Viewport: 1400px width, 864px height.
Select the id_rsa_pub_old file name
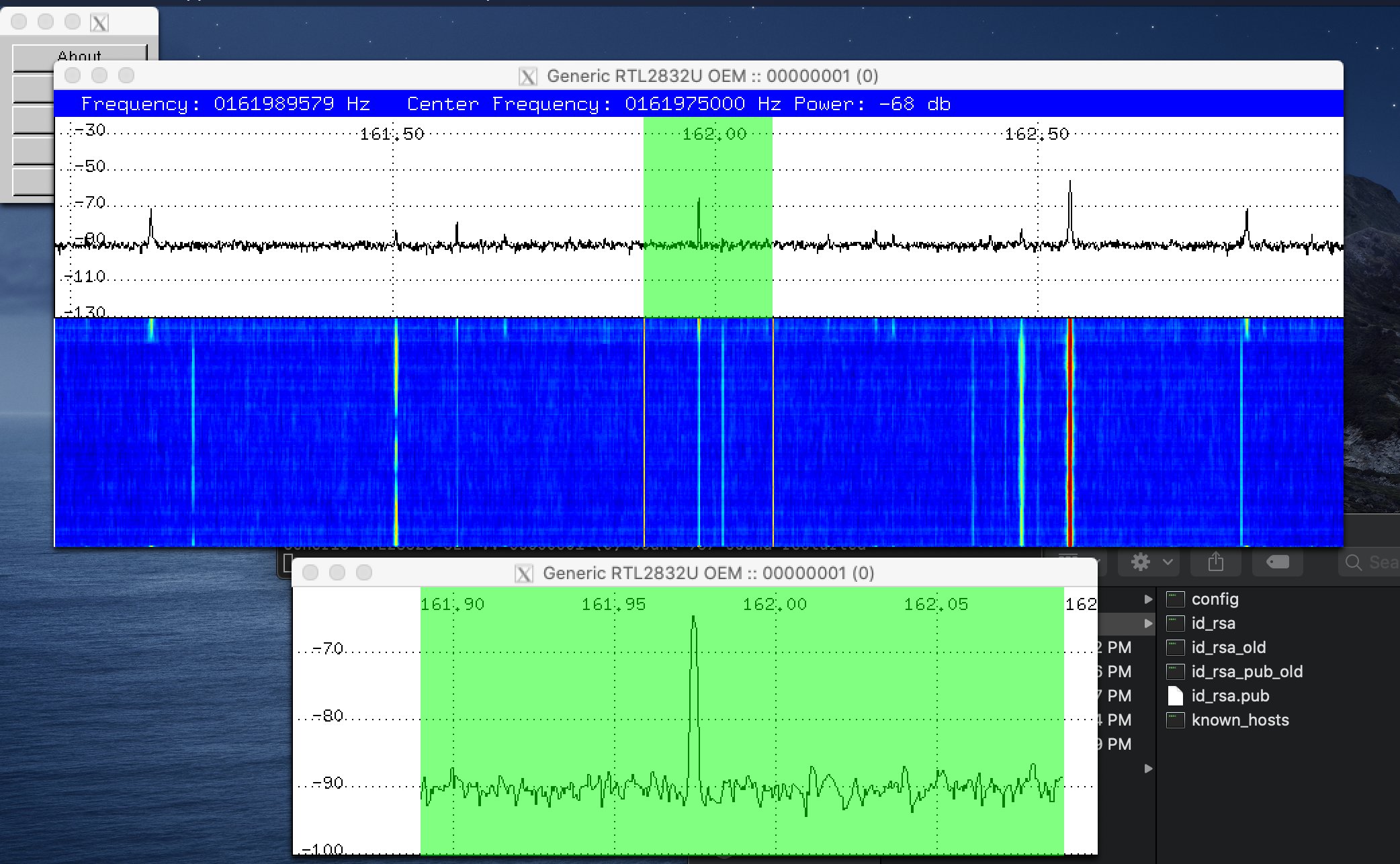click(x=1247, y=672)
